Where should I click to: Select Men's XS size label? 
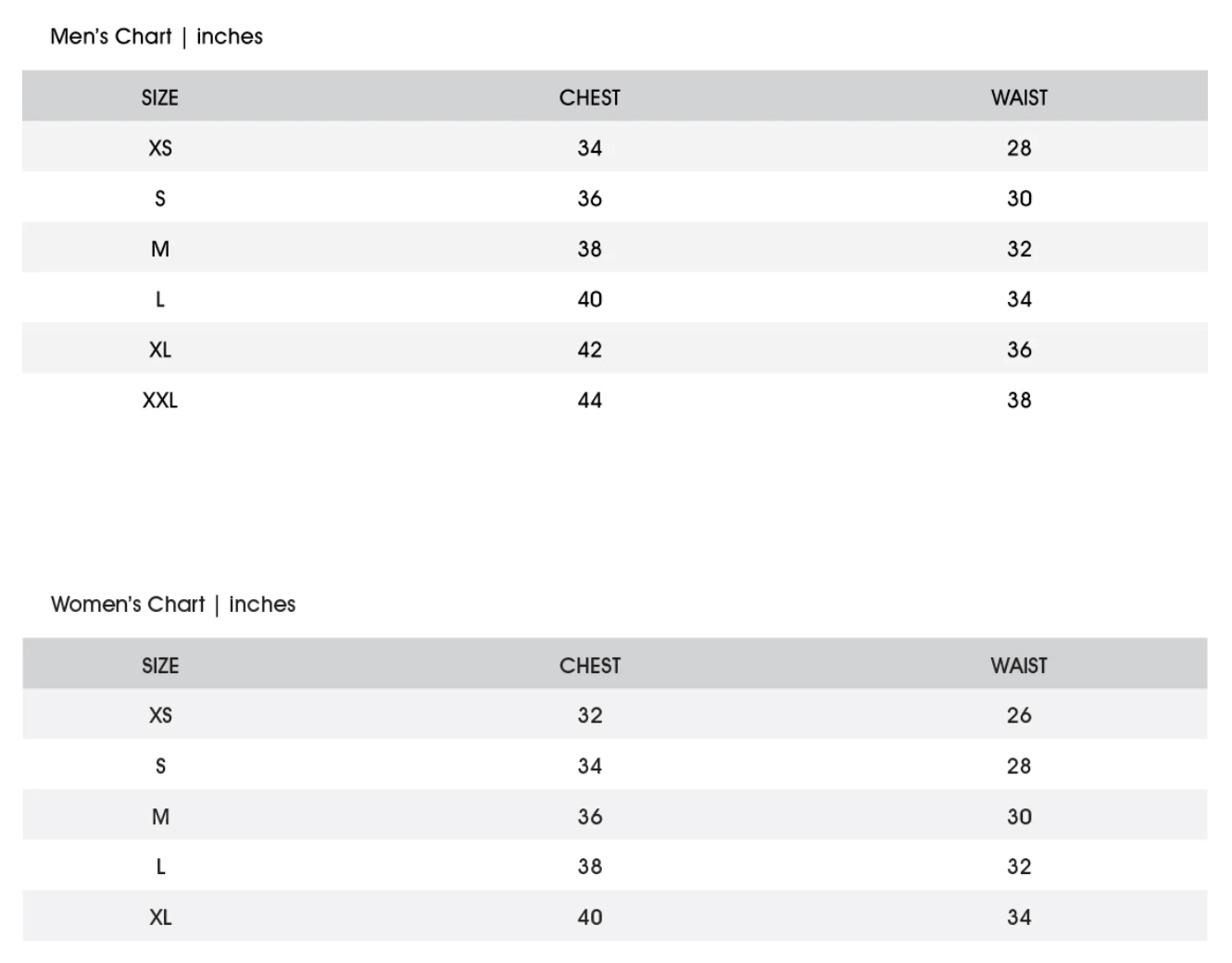159,148
